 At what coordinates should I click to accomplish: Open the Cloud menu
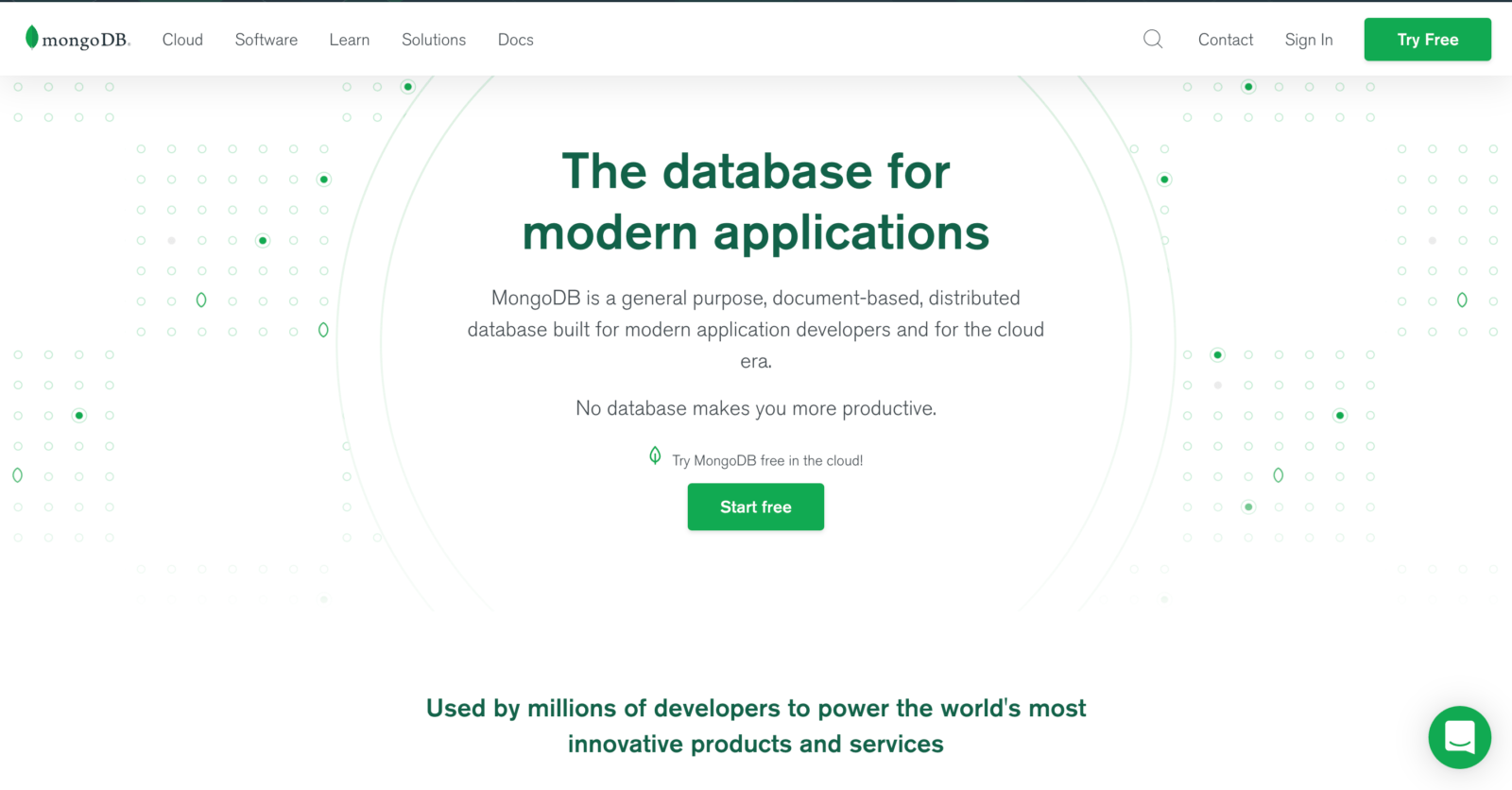[182, 40]
